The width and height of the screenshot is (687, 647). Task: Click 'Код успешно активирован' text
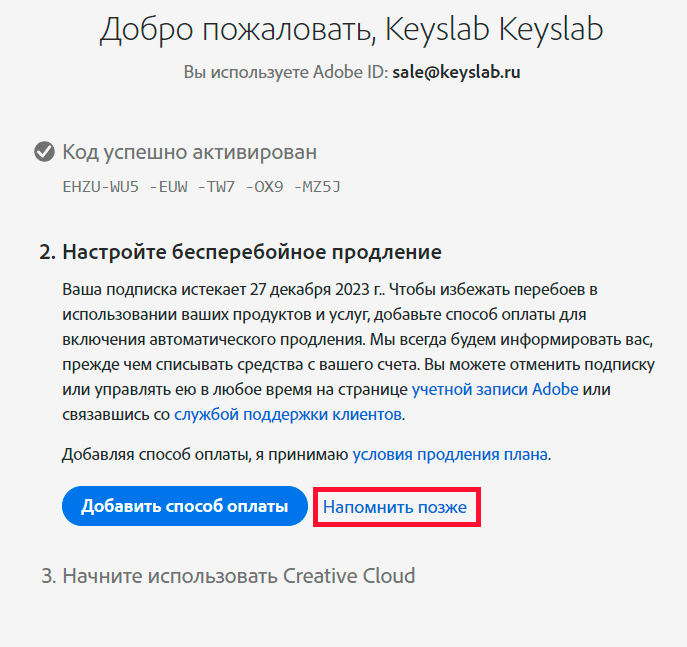click(x=190, y=152)
